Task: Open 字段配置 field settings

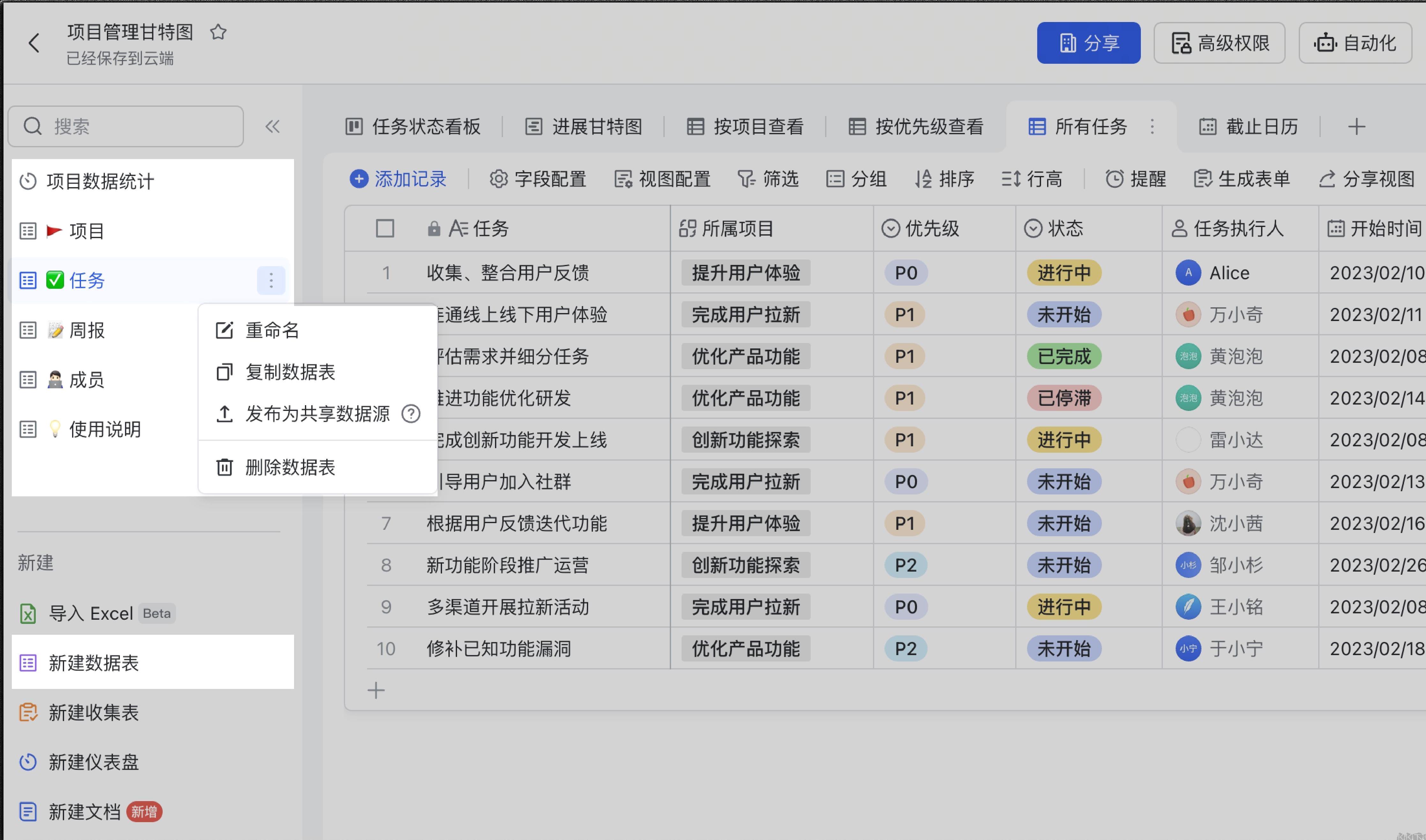Action: click(x=537, y=179)
